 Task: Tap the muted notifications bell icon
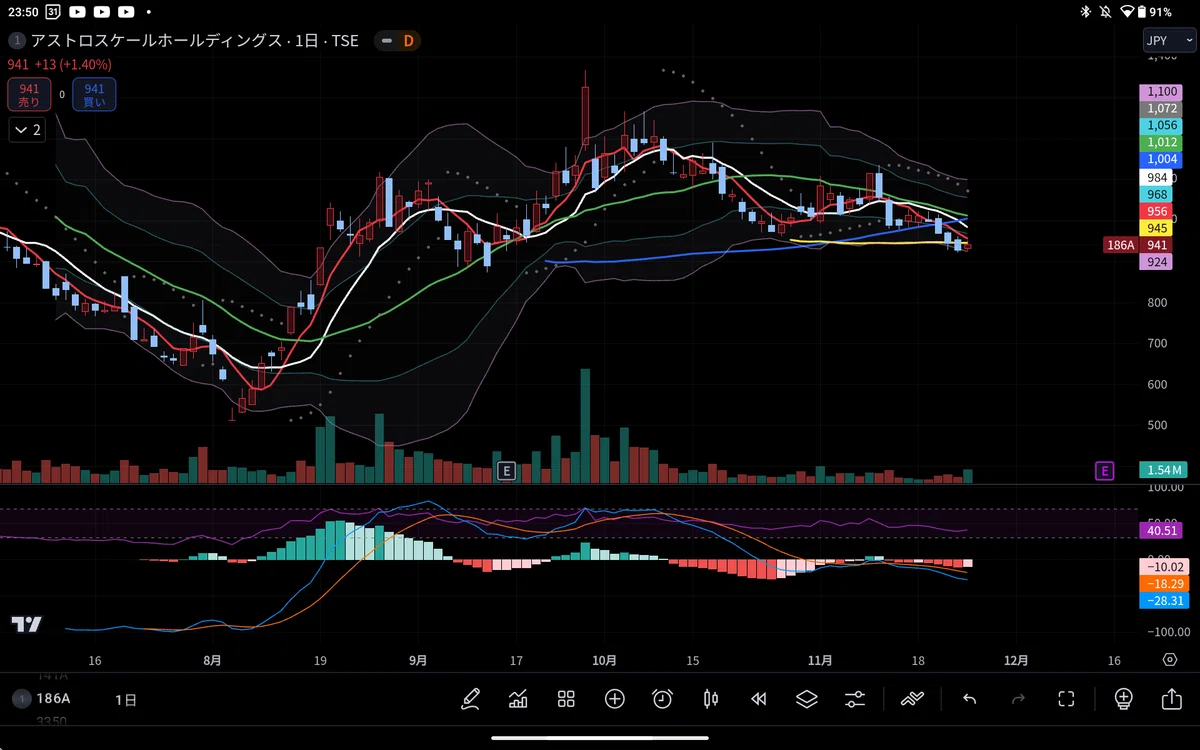click(x=1106, y=12)
